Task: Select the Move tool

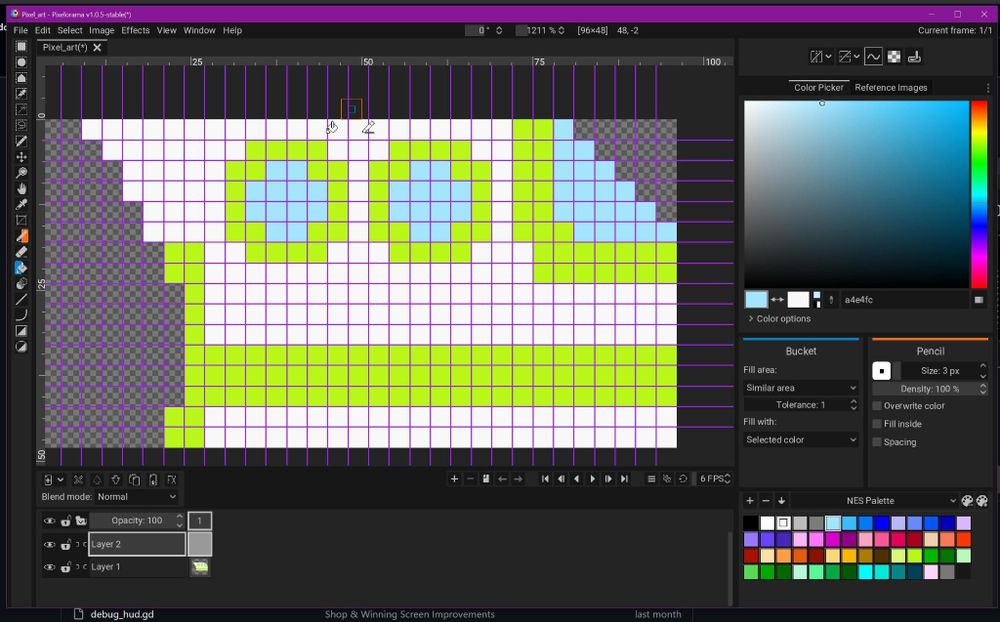Action: pos(21,157)
